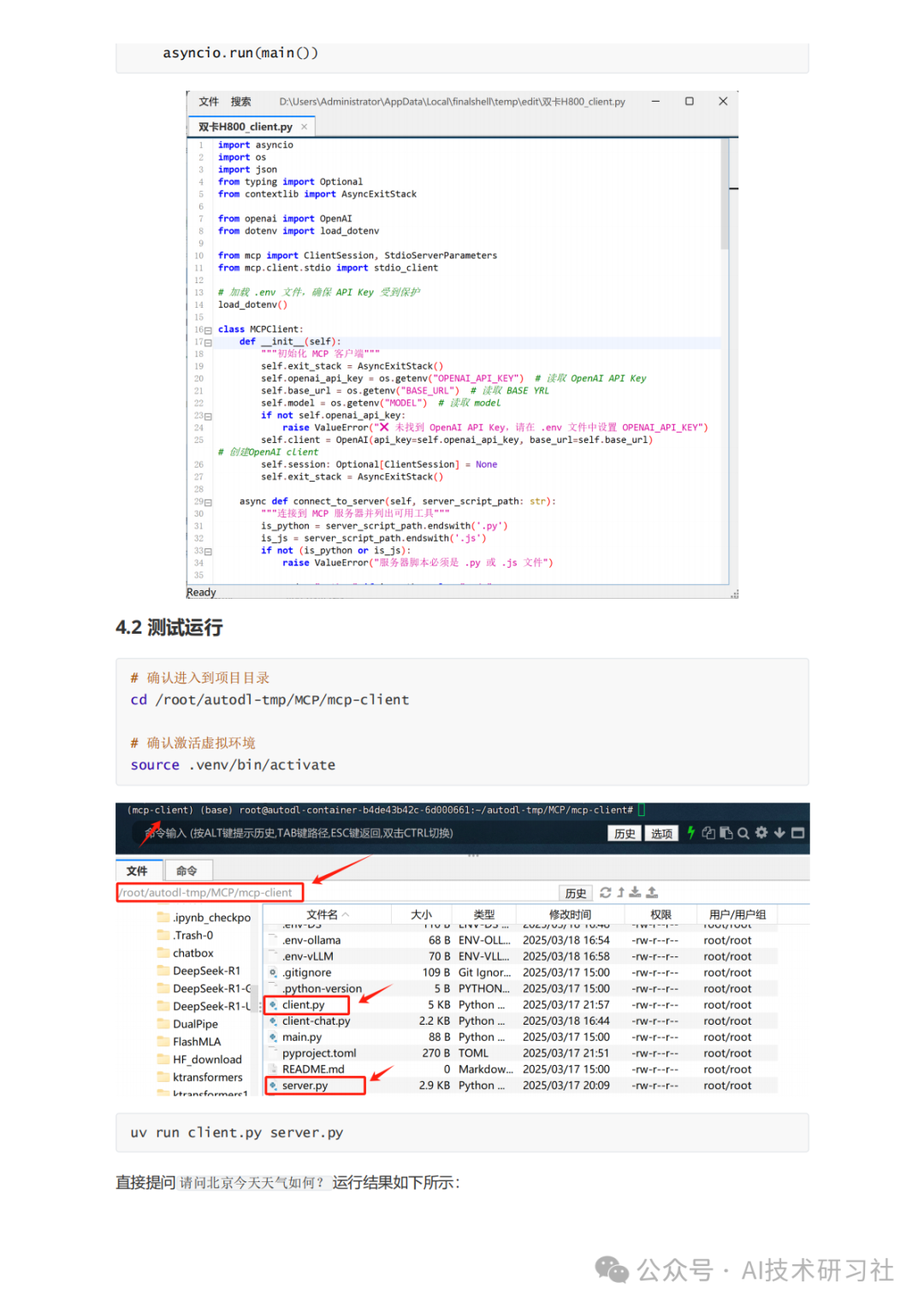924x1307 pixels.
Task: Click the paste icon in the terminal toolbar
Action: 725,833
